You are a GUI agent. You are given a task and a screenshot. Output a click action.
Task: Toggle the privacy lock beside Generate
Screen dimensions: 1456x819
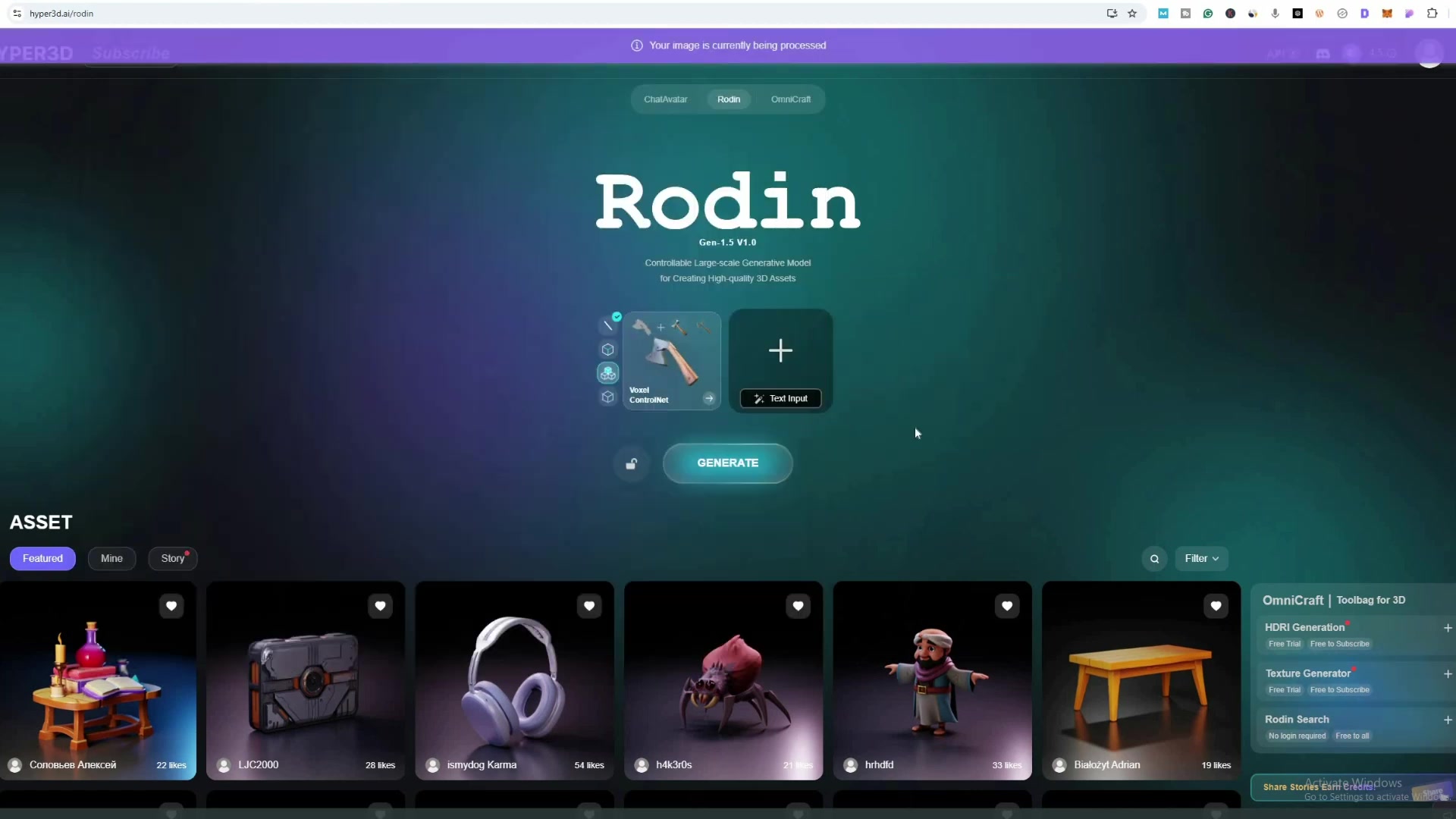632,463
